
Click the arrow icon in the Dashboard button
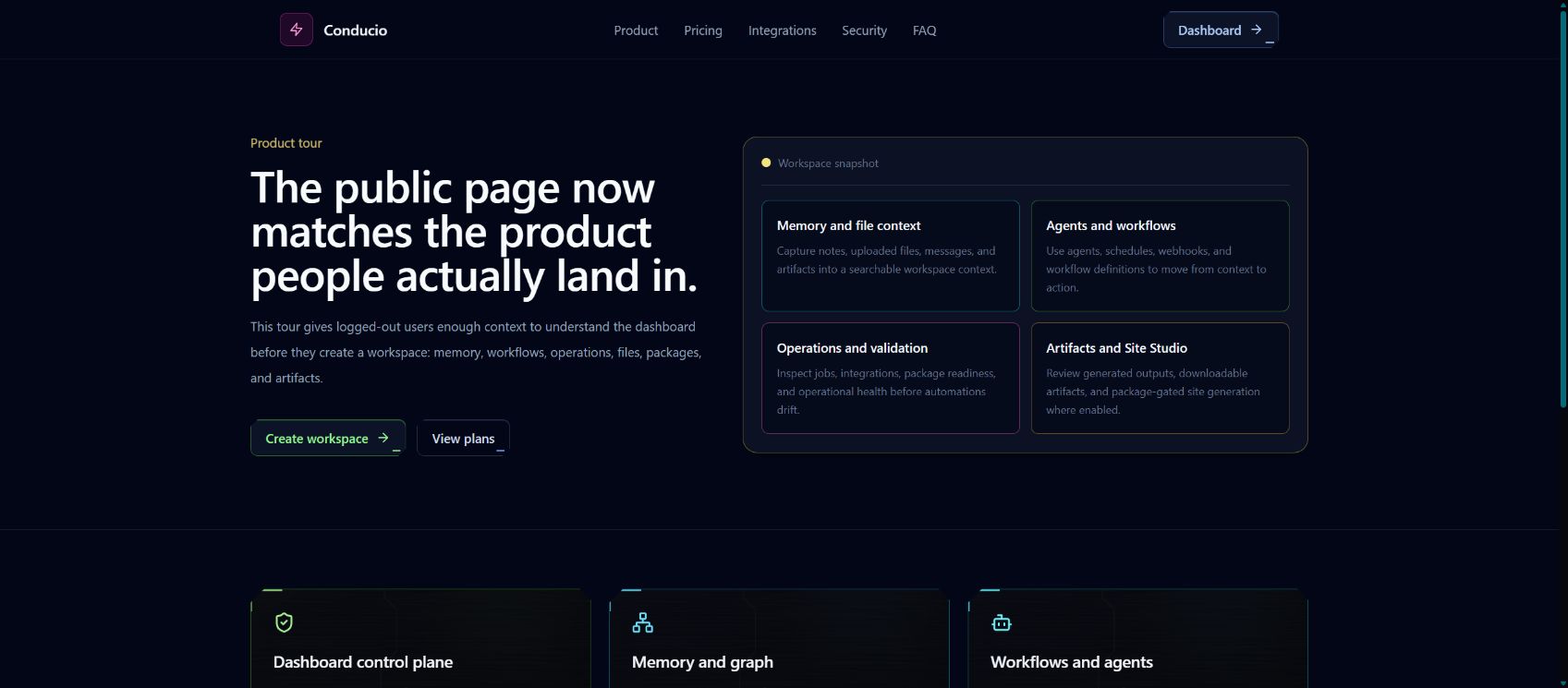click(x=1256, y=30)
